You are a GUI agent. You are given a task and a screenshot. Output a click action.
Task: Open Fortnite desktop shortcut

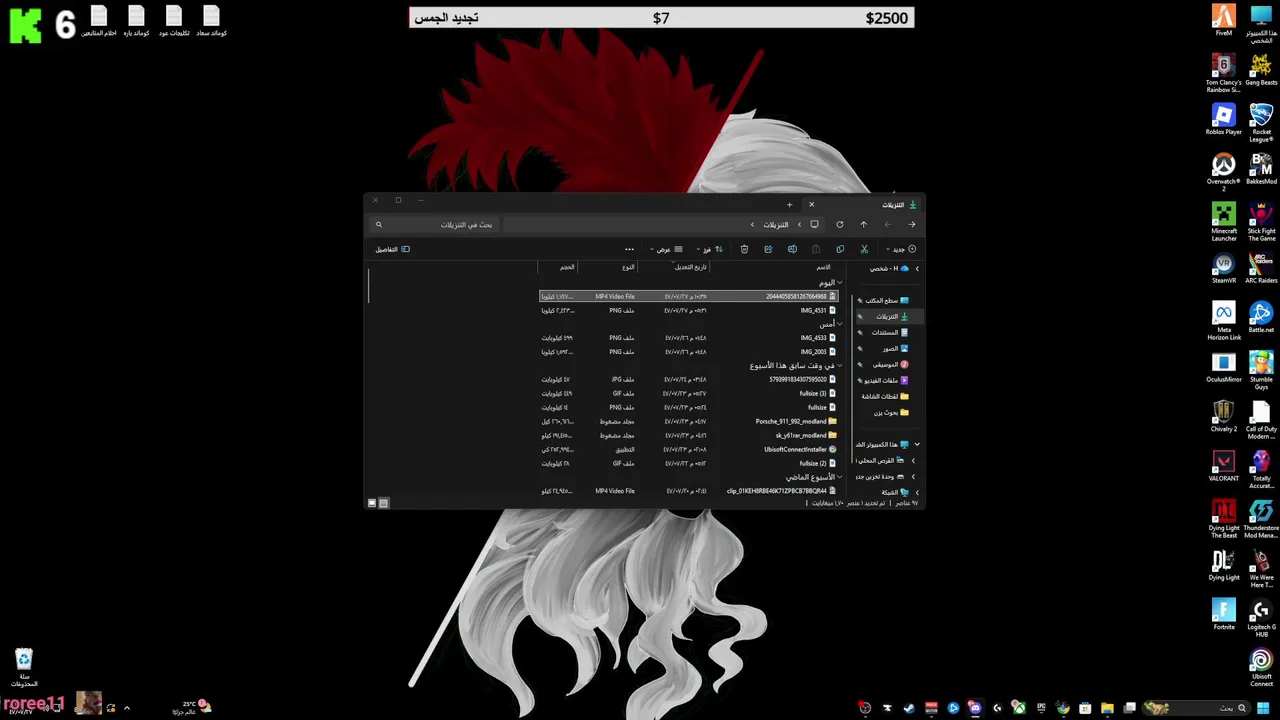(1224, 615)
